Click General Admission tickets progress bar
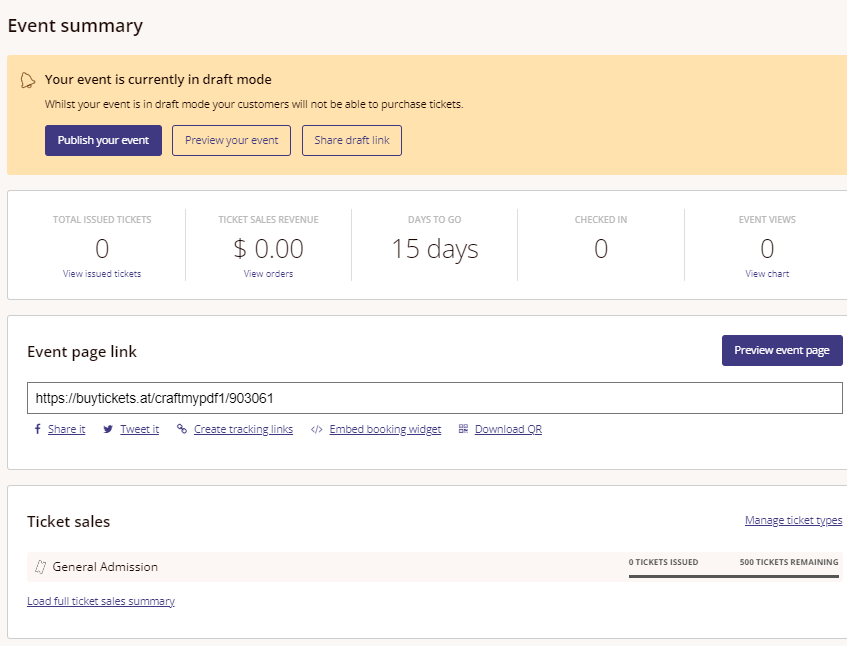This screenshot has height=646, width=847. pyautogui.click(x=734, y=576)
